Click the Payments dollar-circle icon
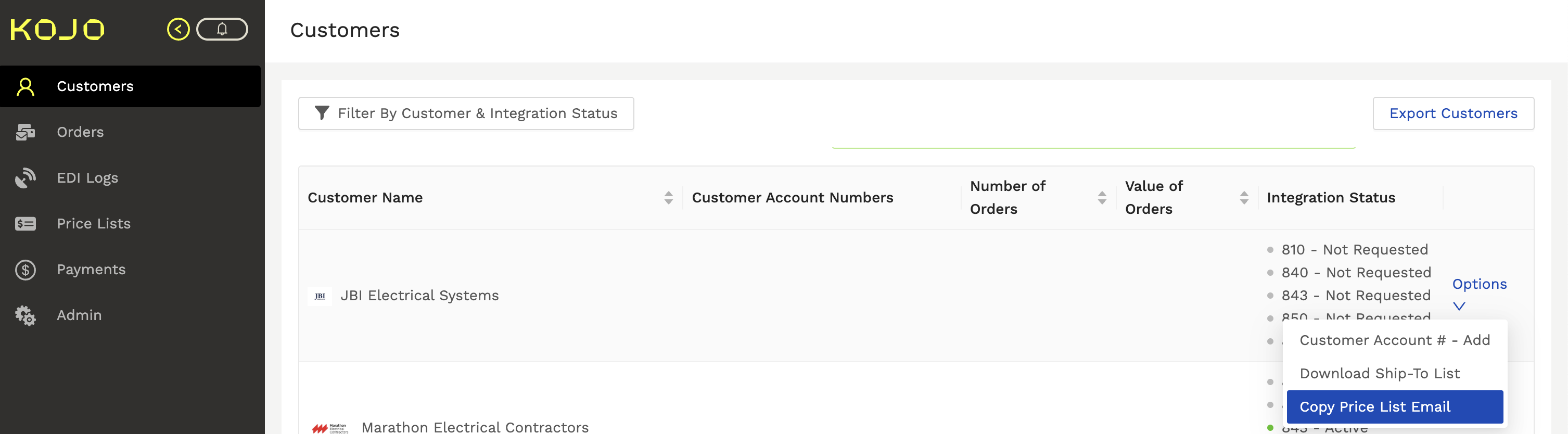Viewport: 1568px width, 434px height. 26,270
